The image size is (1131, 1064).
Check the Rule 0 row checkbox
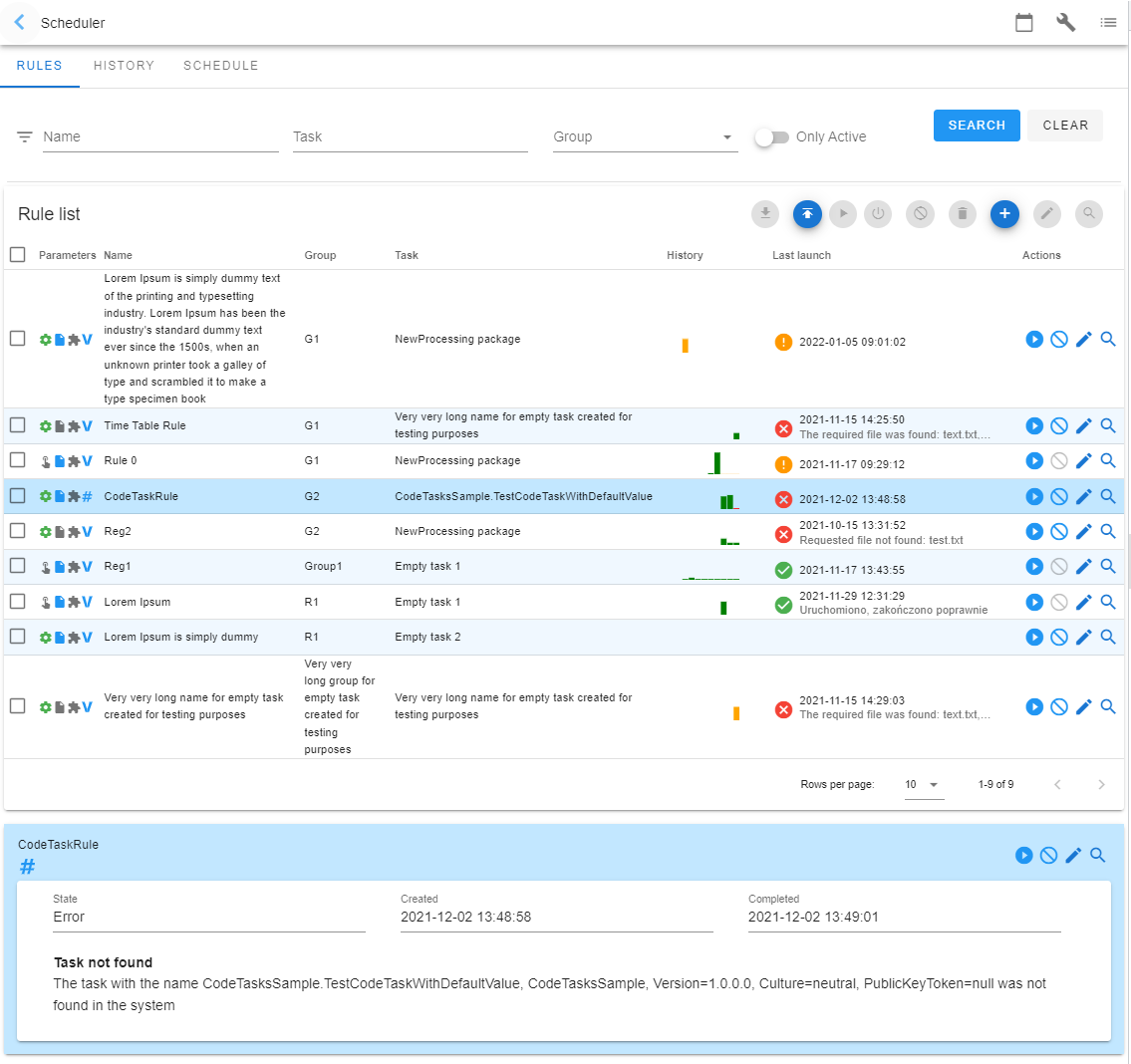pyautogui.click(x=17, y=460)
